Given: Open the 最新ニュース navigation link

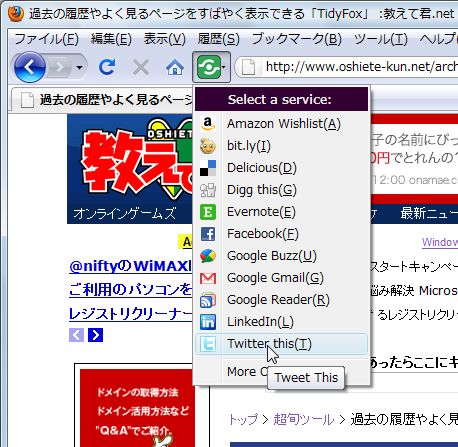Looking at the screenshot, I should pyautogui.click(x=429, y=213).
